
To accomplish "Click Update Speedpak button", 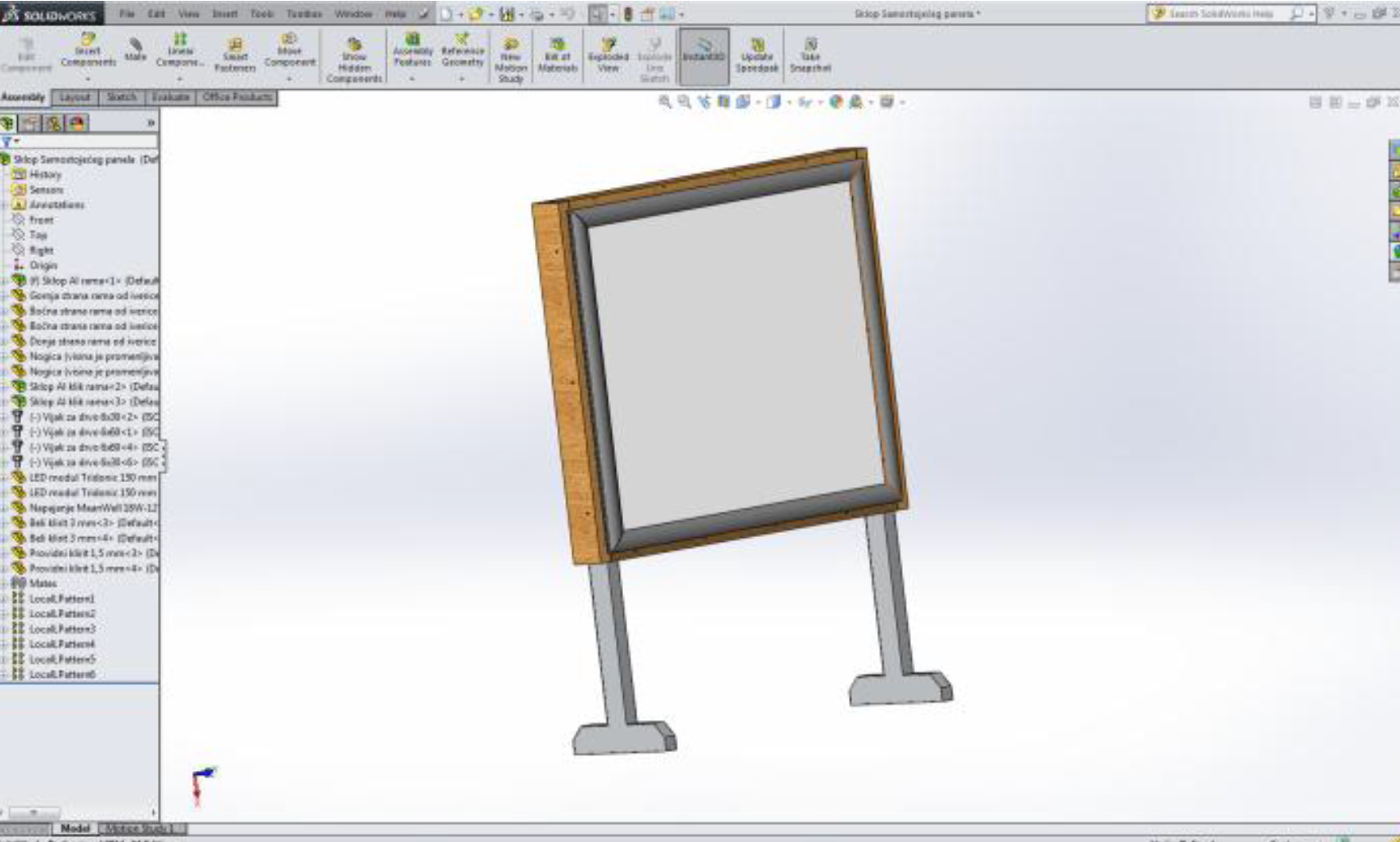I will (756, 55).
